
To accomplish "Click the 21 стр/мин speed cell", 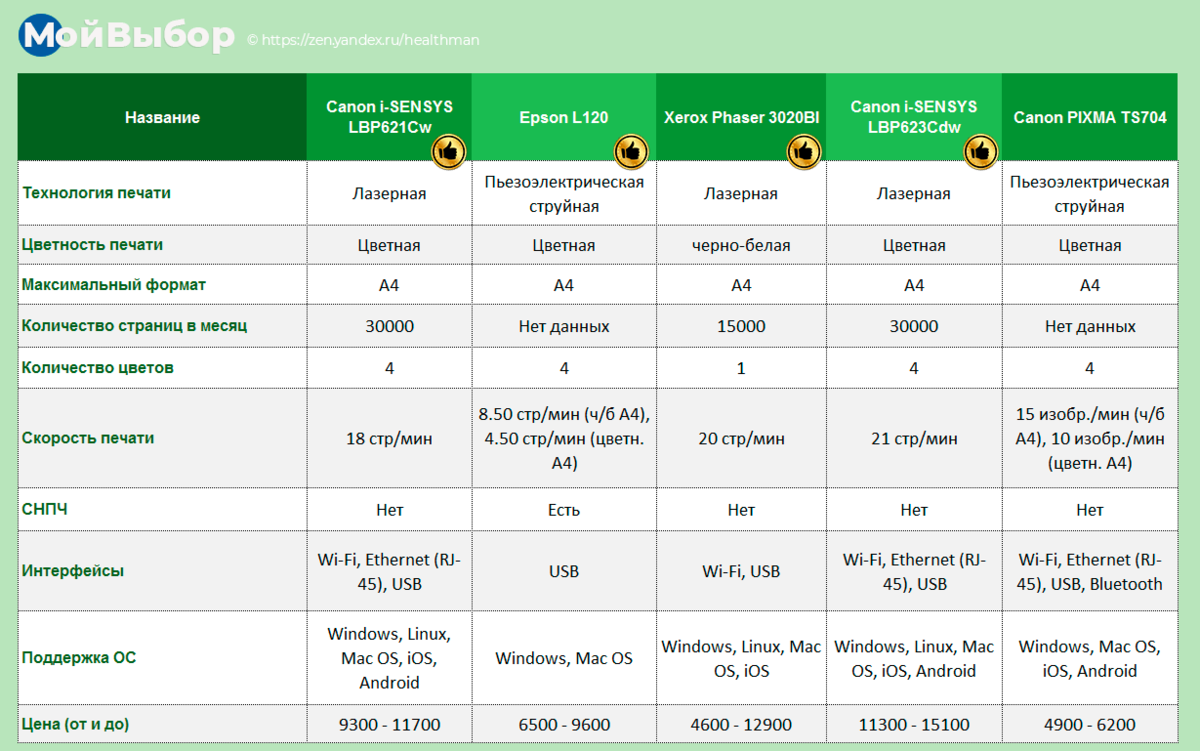I will click(x=914, y=438).
